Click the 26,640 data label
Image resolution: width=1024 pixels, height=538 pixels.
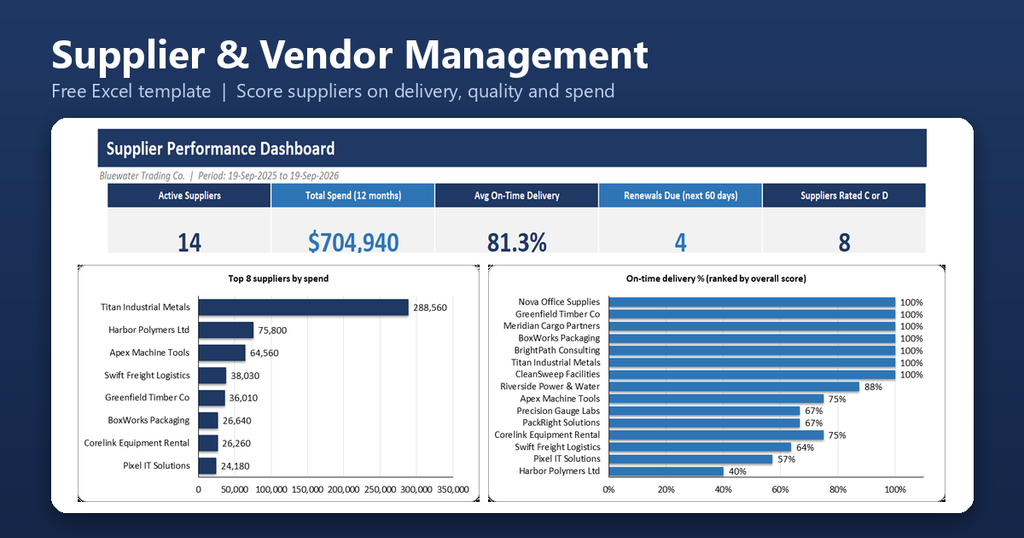[x=237, y=421]
